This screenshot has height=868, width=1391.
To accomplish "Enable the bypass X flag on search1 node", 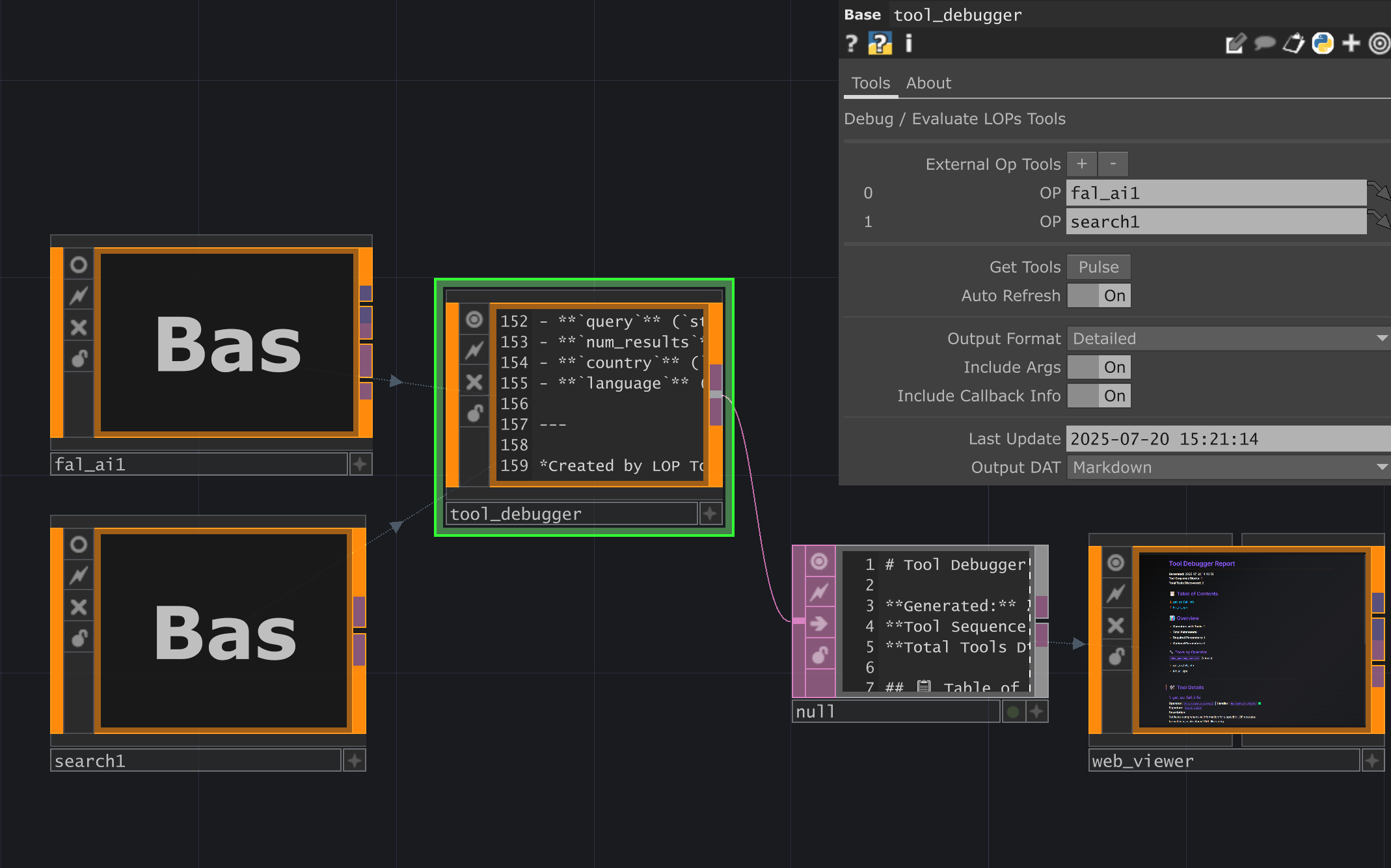I will (78, 607).
